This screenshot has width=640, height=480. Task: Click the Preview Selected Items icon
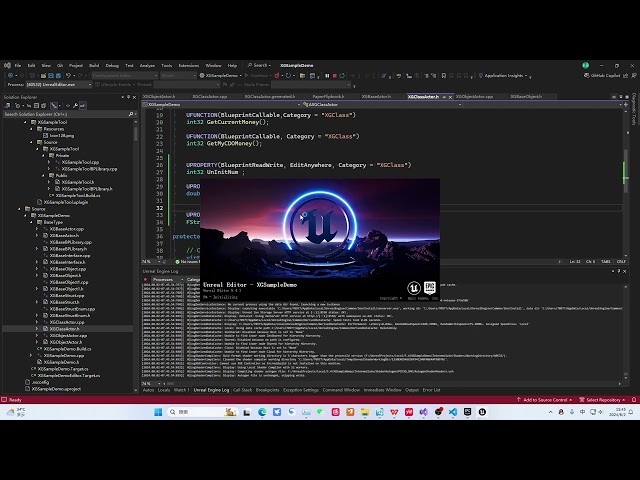[82, 106]
